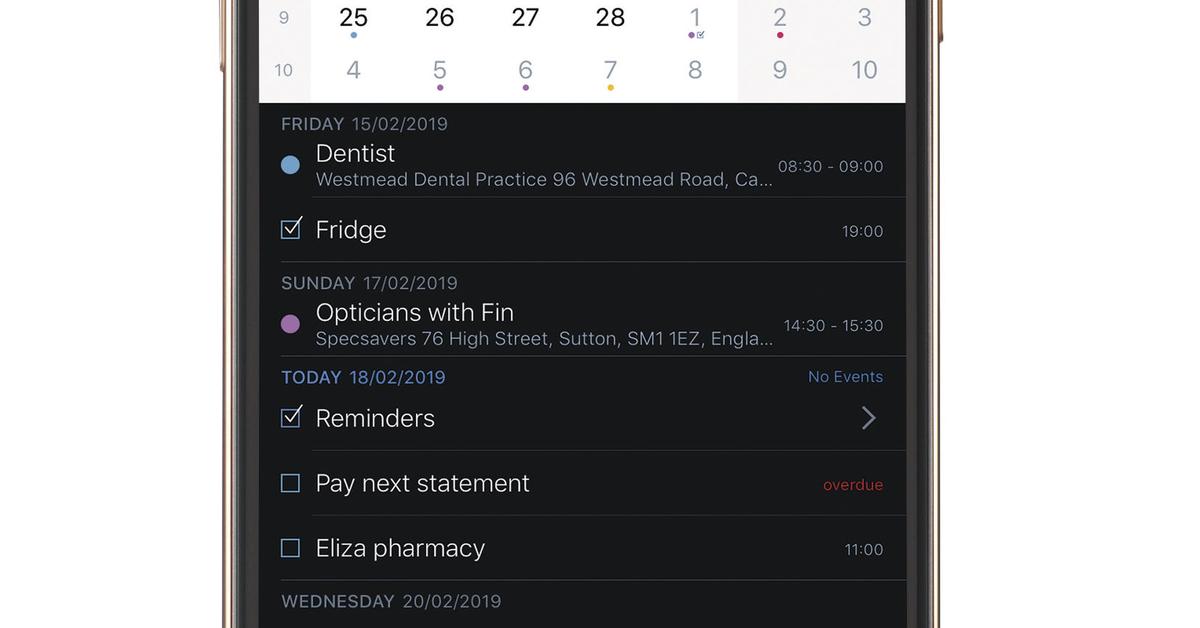Jump to TODAY 18/02/2019 header
The height and width of the screenshot is (628, 1200).
point(363,378)
